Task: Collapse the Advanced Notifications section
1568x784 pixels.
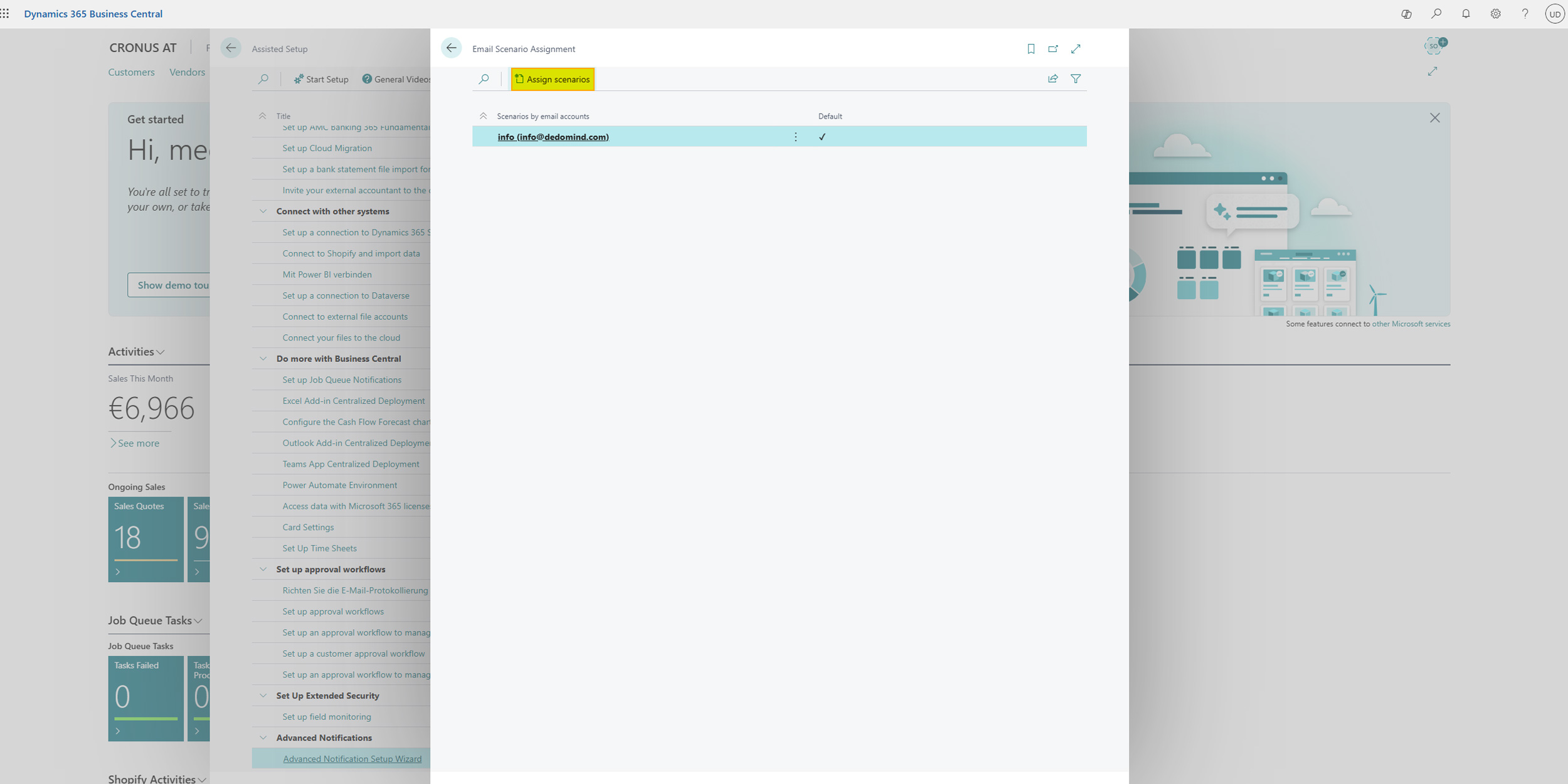Action: pyautogui.click(x=263, y=738)
